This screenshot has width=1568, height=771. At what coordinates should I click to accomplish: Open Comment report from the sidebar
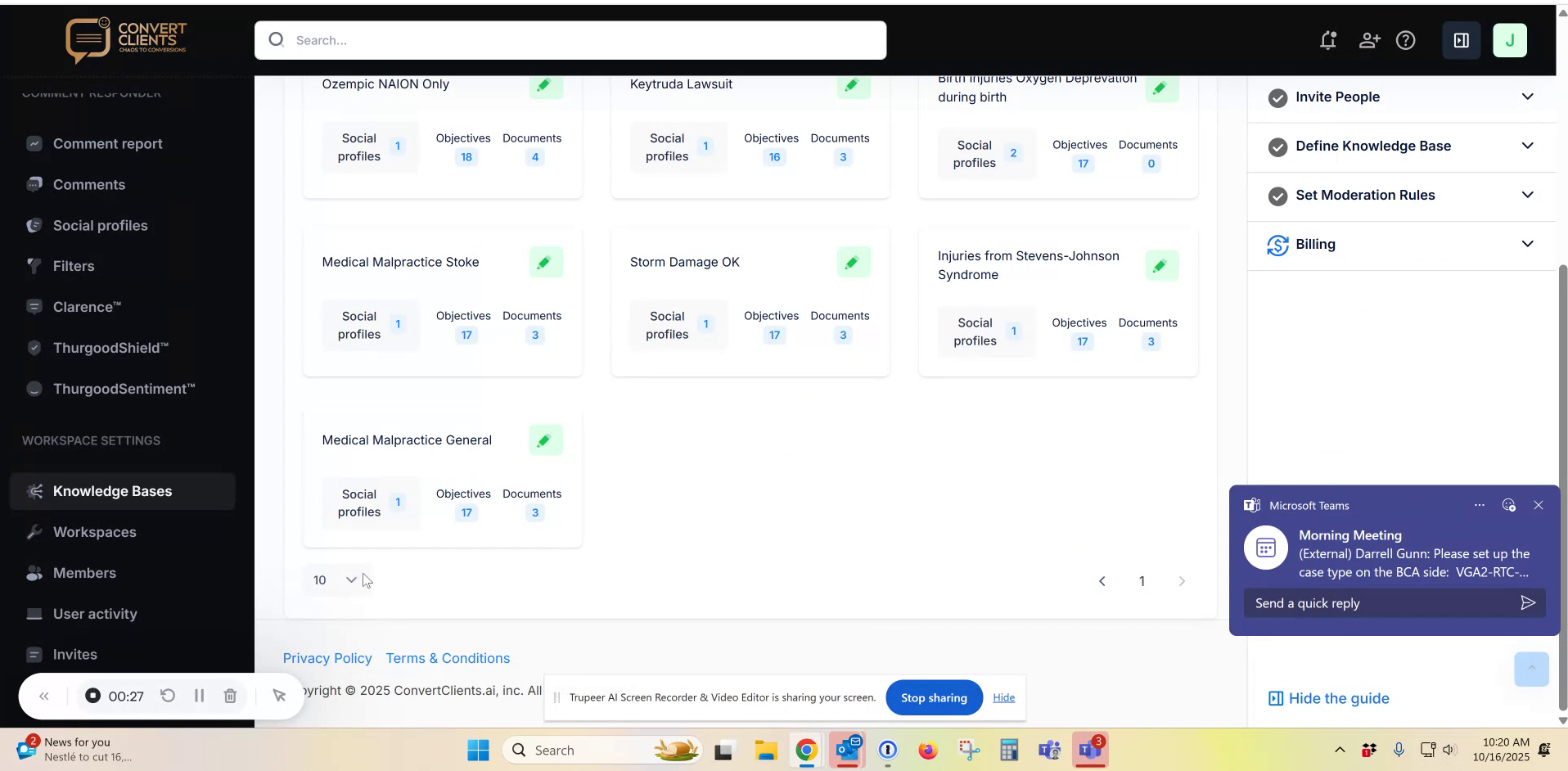[107, 144]
